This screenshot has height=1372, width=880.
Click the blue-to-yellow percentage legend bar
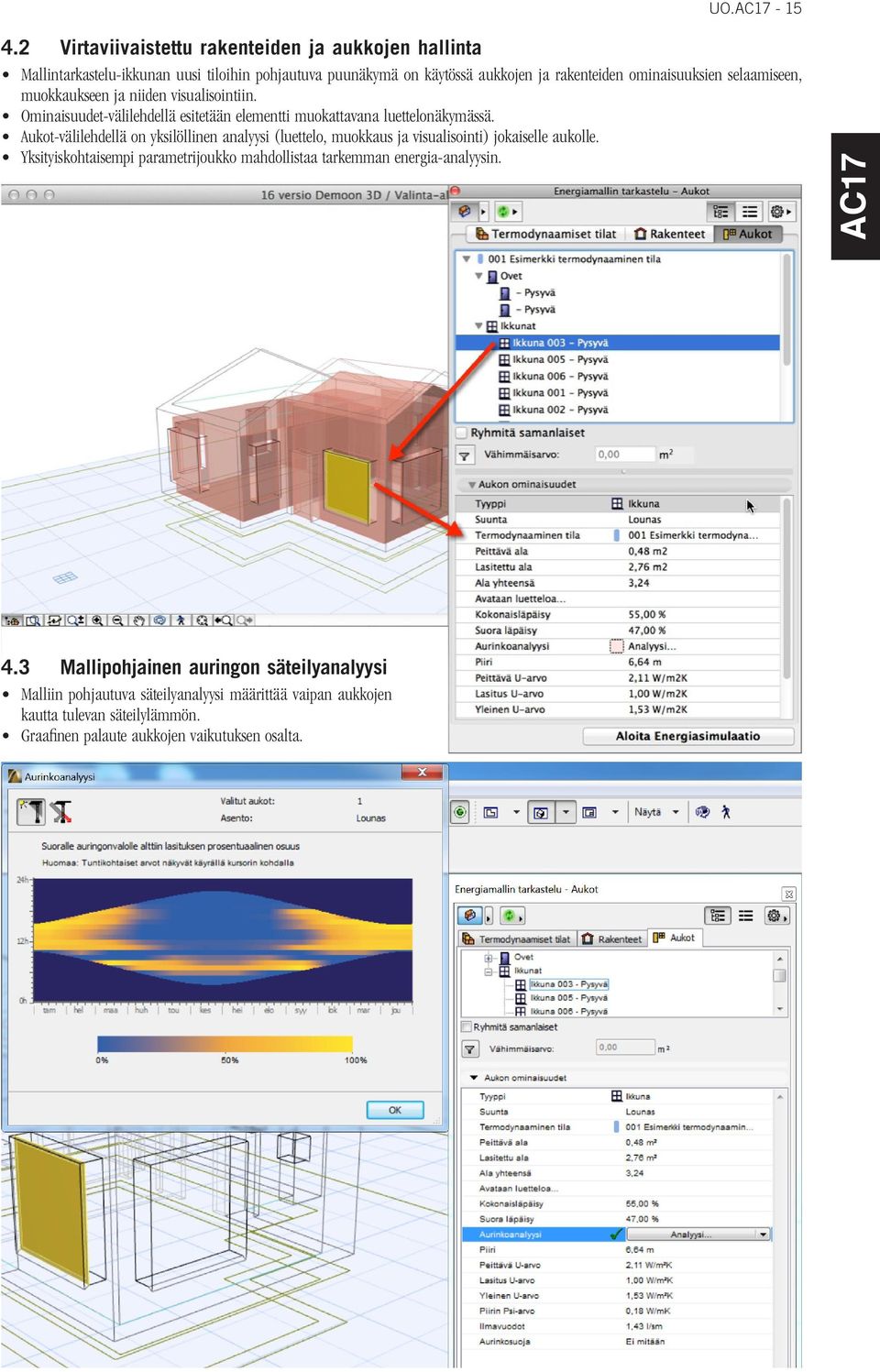(225, 1044)
